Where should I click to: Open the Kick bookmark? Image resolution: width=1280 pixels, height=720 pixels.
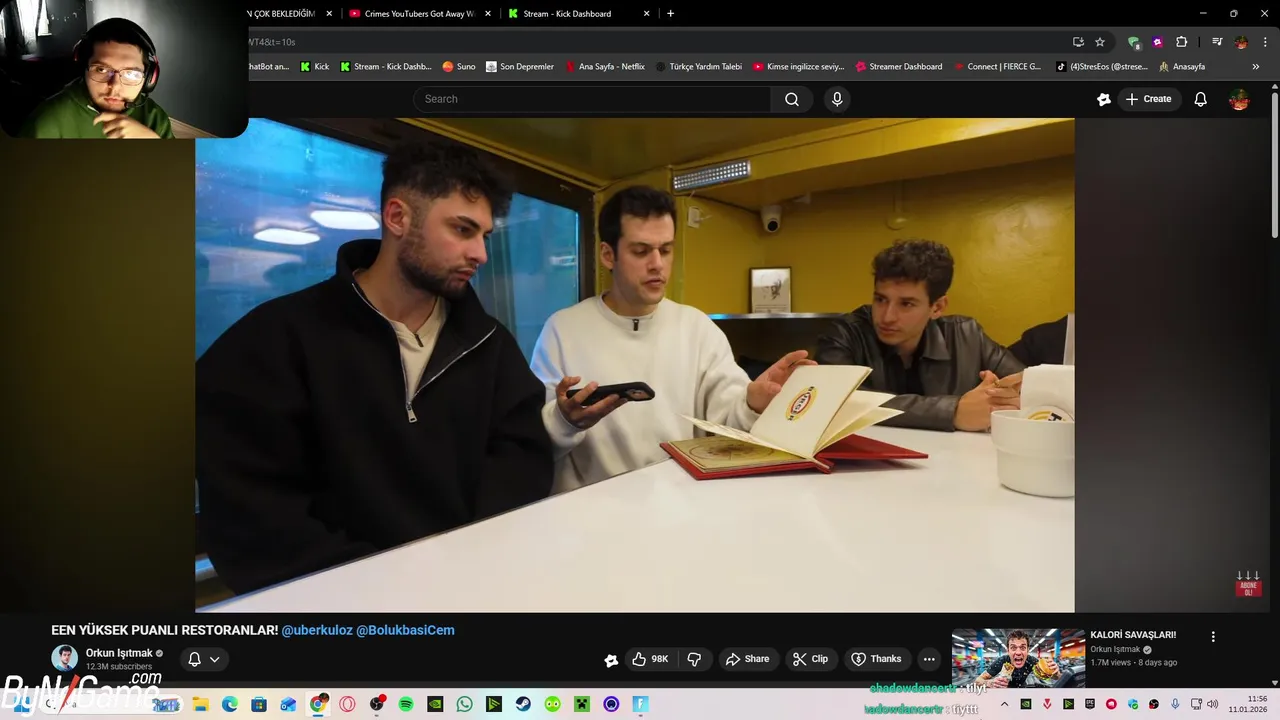click(314, 67)
